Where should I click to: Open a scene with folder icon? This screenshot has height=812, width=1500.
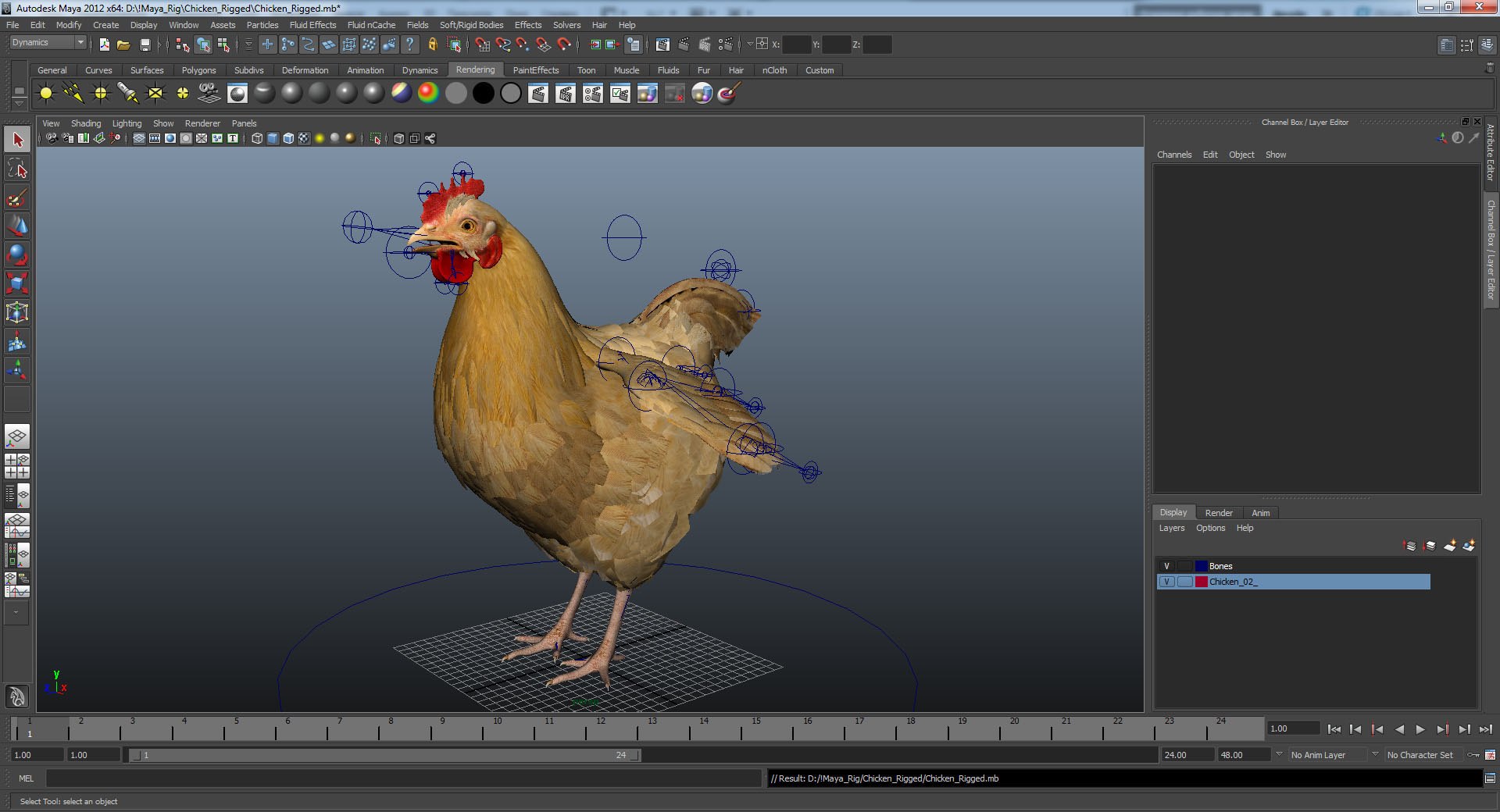pos(123,45)
